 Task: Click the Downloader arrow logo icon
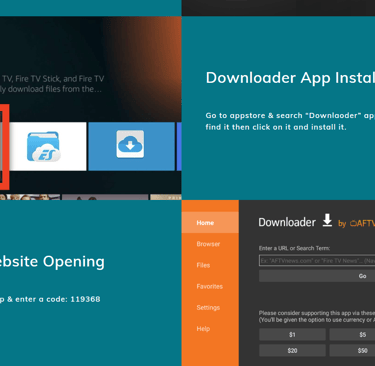(327, 221)
